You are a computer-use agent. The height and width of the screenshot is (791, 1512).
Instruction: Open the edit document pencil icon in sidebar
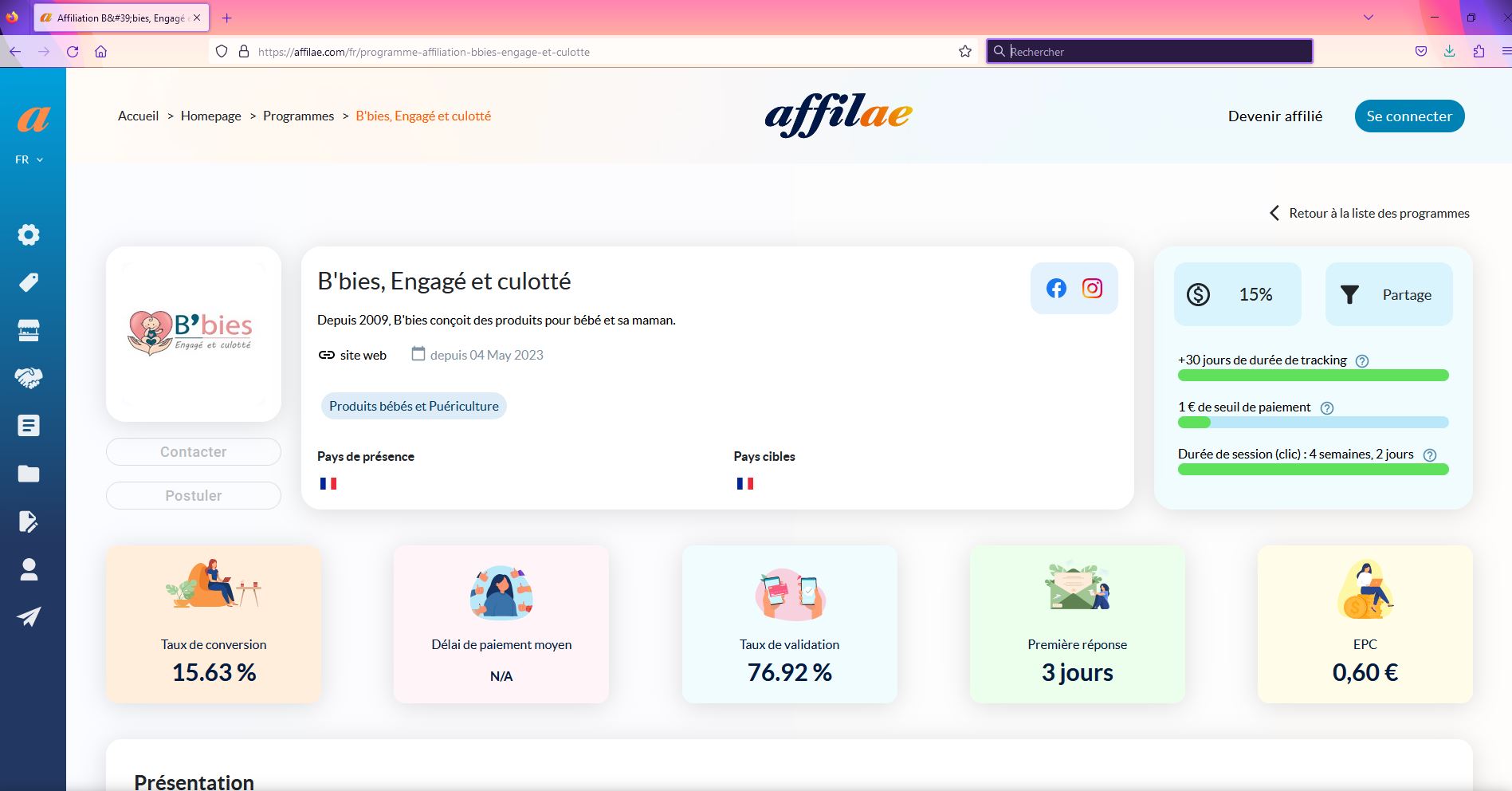pyautogui.click(x=29, y=521)
